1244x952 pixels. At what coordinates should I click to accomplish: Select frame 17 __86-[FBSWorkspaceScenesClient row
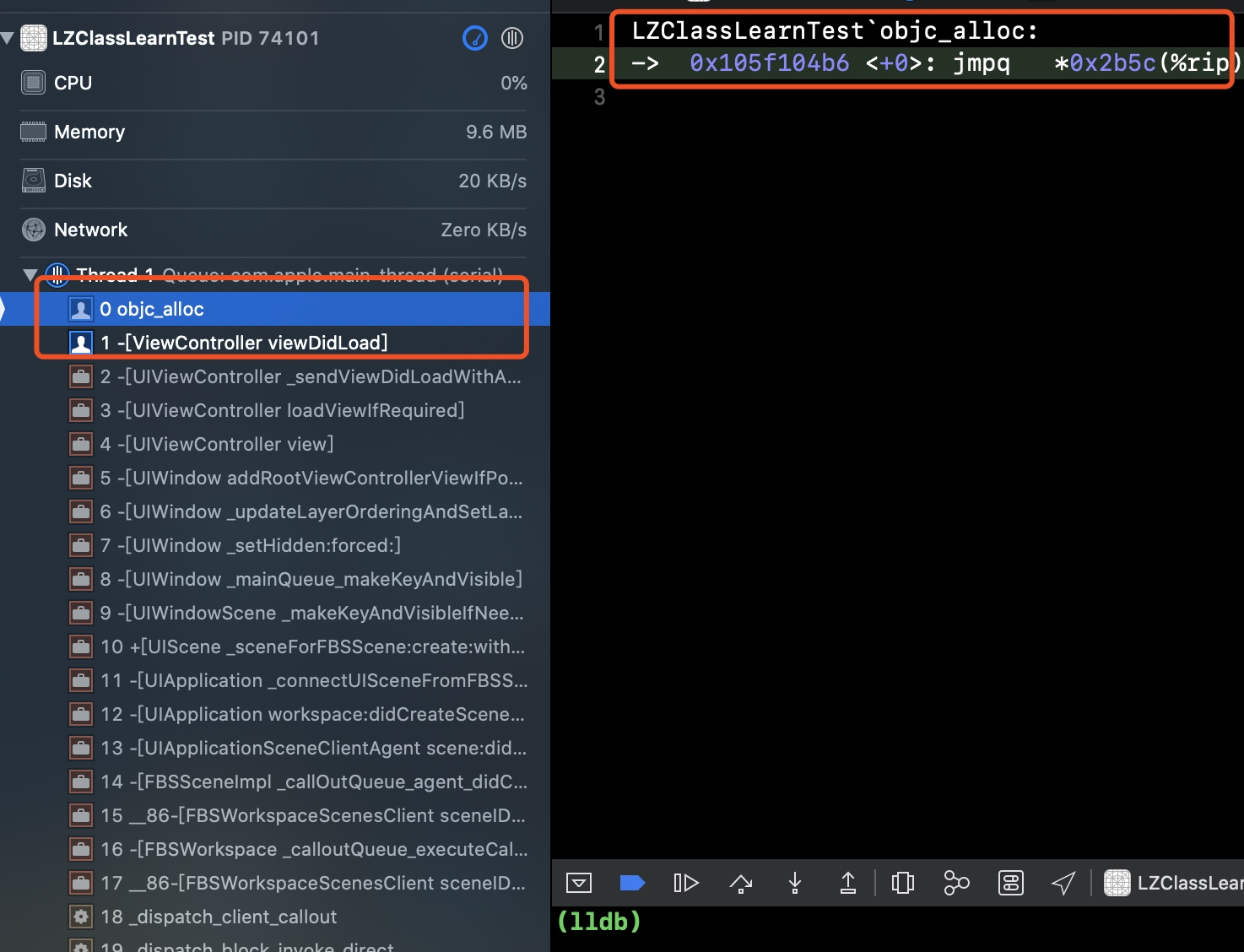coord(275,883)
